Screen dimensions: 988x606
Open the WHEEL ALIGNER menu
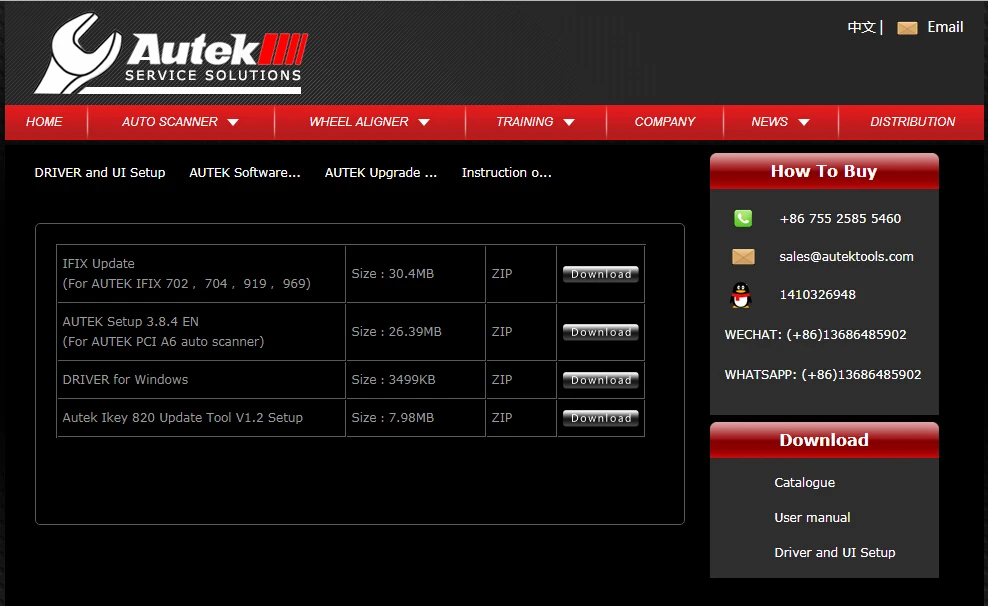tap(359, 122)
